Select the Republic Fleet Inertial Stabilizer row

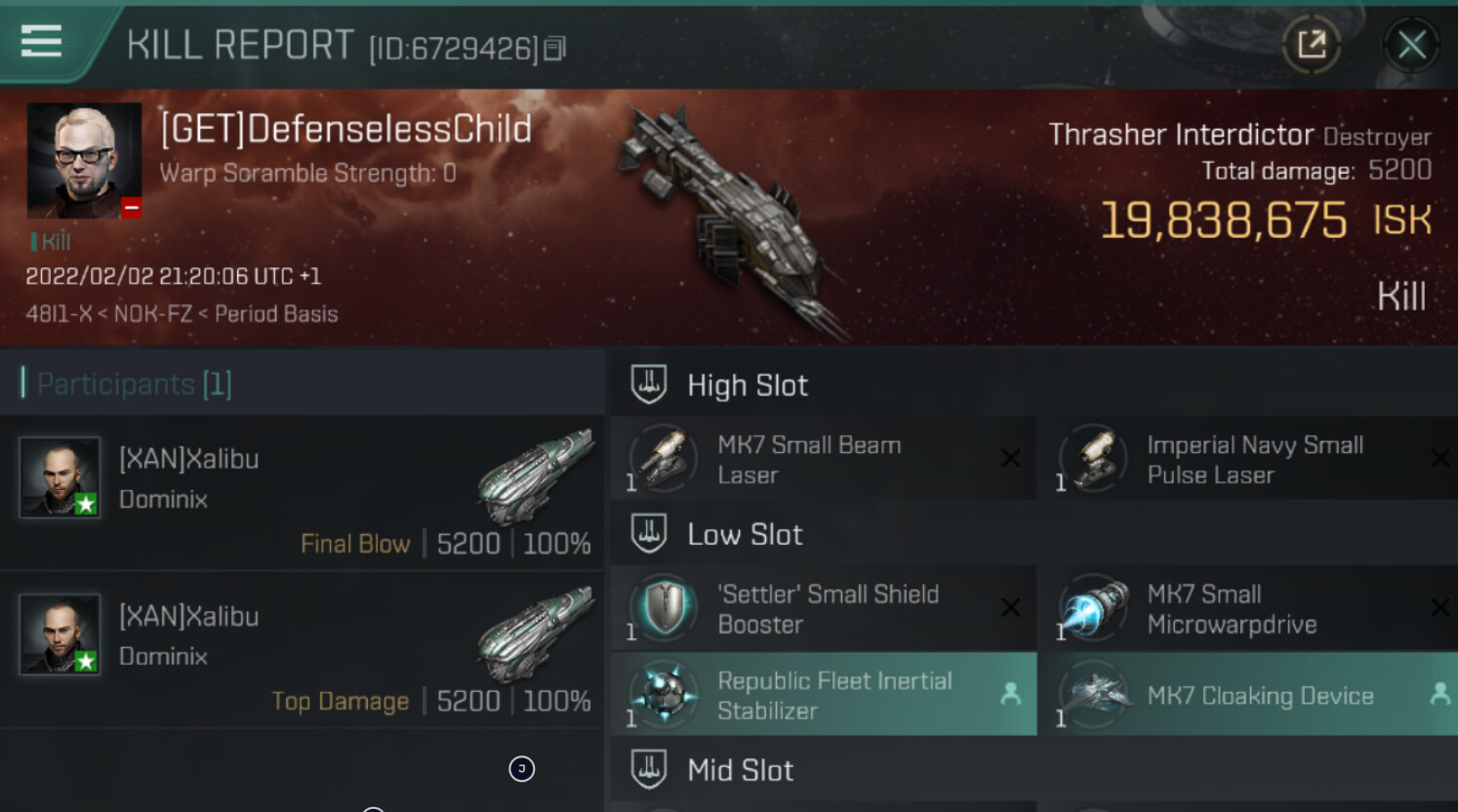[x=824, y=695]
